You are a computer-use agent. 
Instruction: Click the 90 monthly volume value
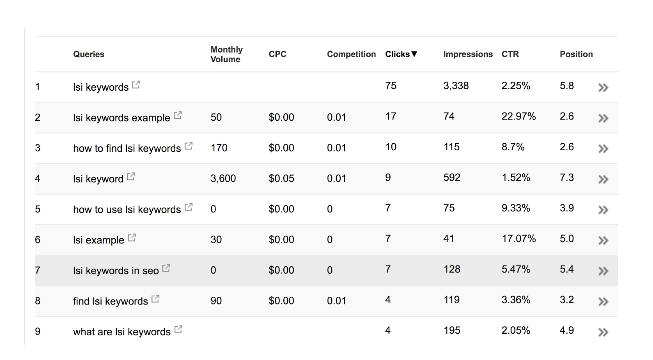pyautogui.click(x=216, y=301)
